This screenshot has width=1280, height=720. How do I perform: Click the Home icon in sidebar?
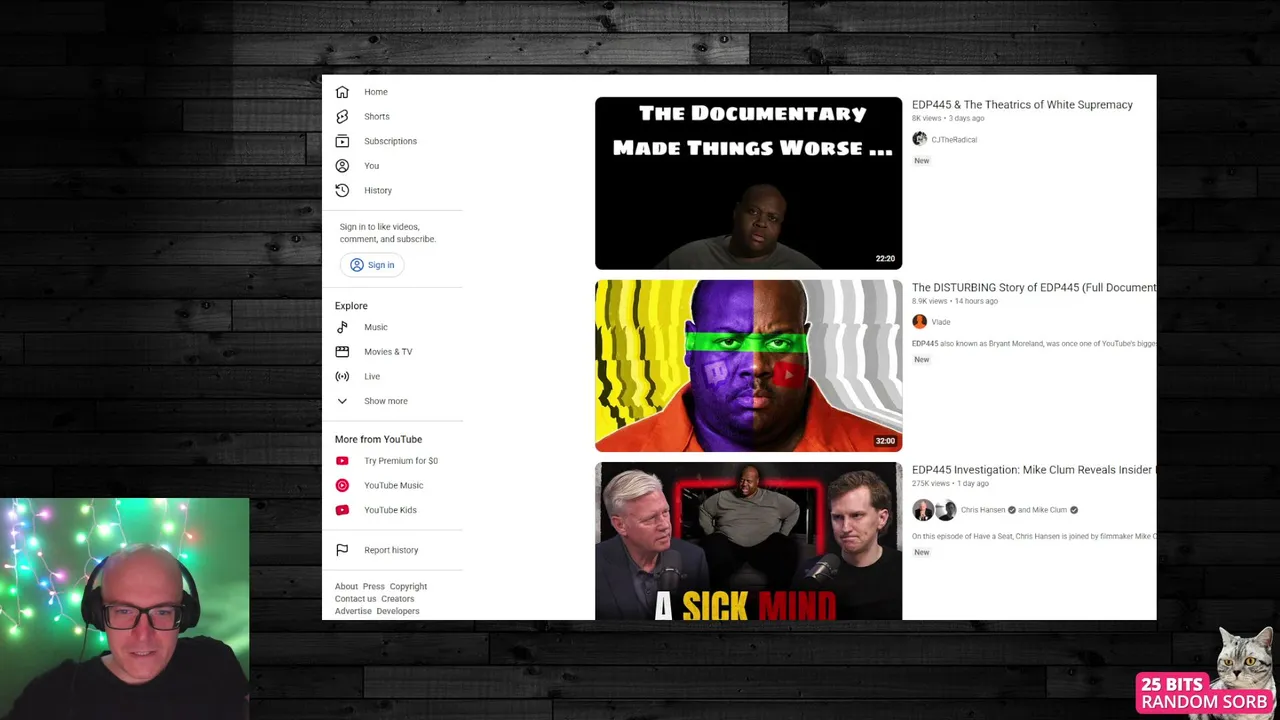342,92
